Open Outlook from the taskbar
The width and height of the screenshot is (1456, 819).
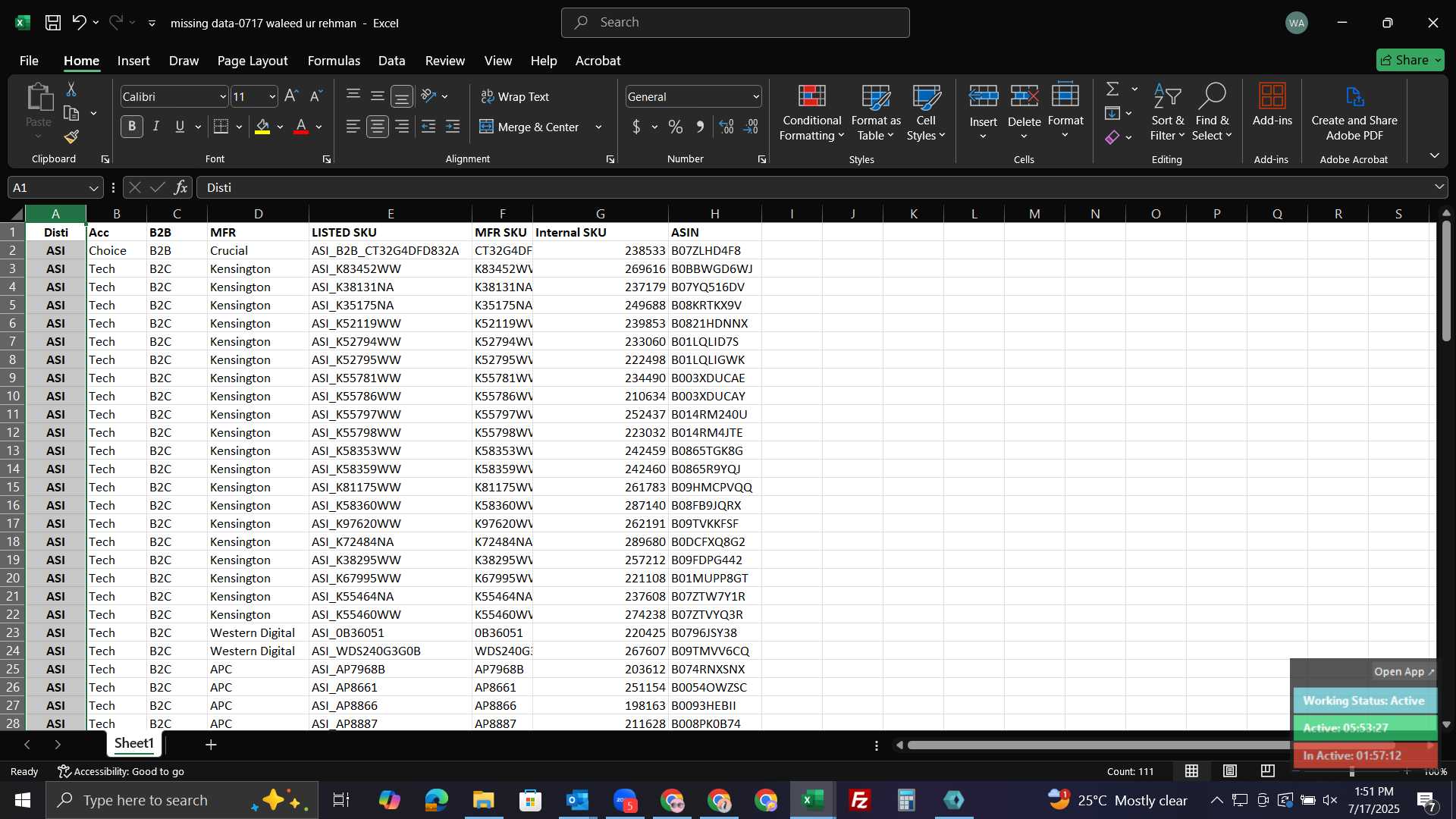tap(578, 800)
